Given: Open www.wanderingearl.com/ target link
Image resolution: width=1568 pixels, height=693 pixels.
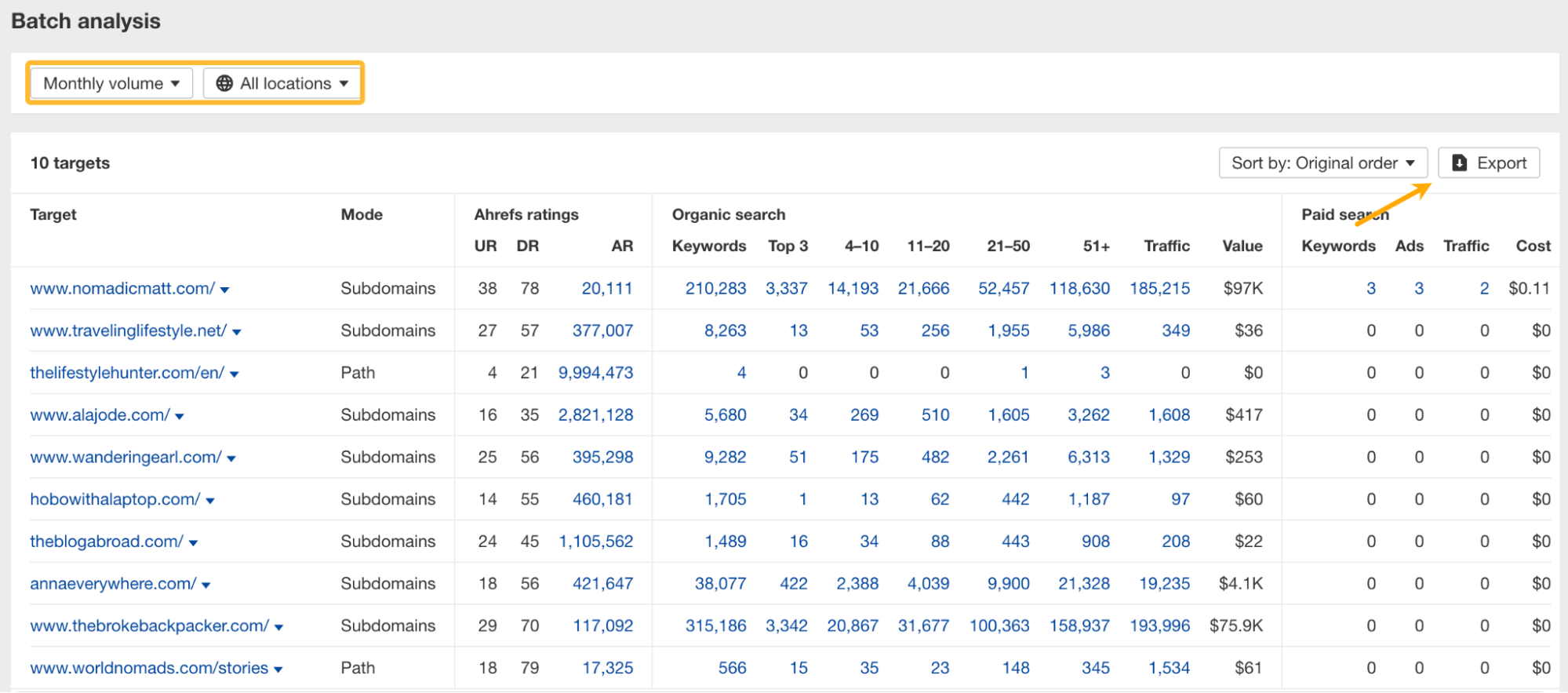Looking at the screenshot, I should pyautogui.click(x=126, y=457).
